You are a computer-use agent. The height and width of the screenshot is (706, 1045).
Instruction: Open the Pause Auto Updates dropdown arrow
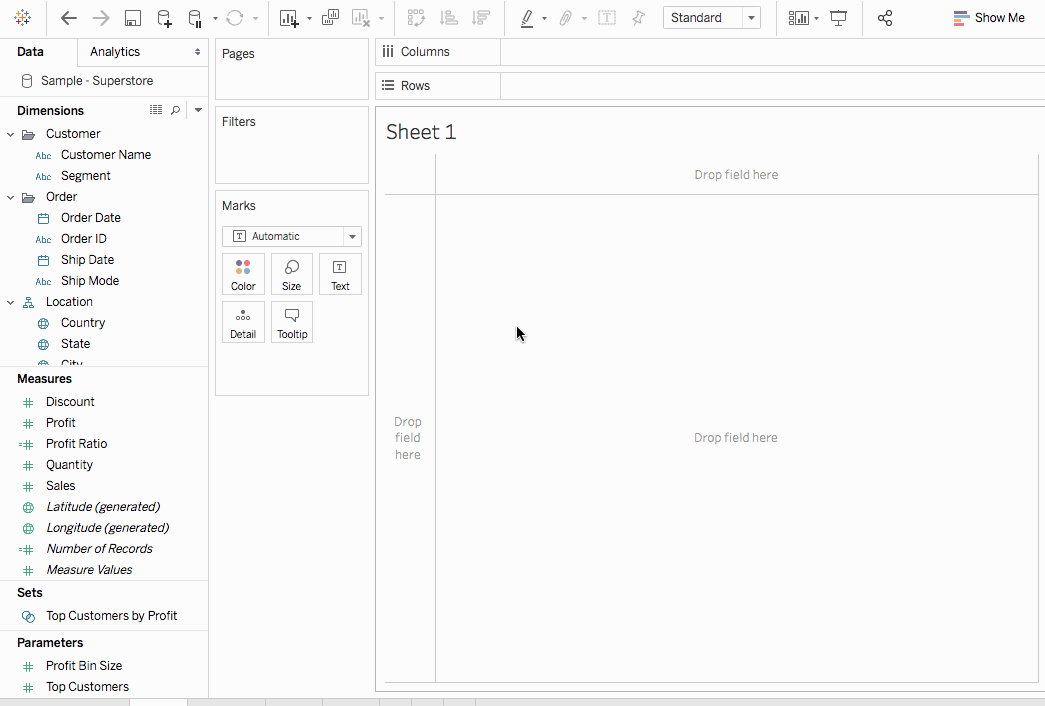point(215,19)
